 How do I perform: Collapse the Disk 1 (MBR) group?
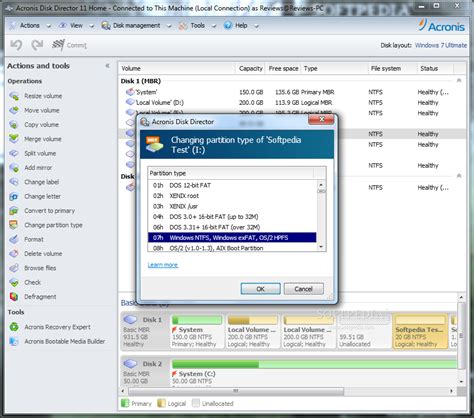click(459, 81)
